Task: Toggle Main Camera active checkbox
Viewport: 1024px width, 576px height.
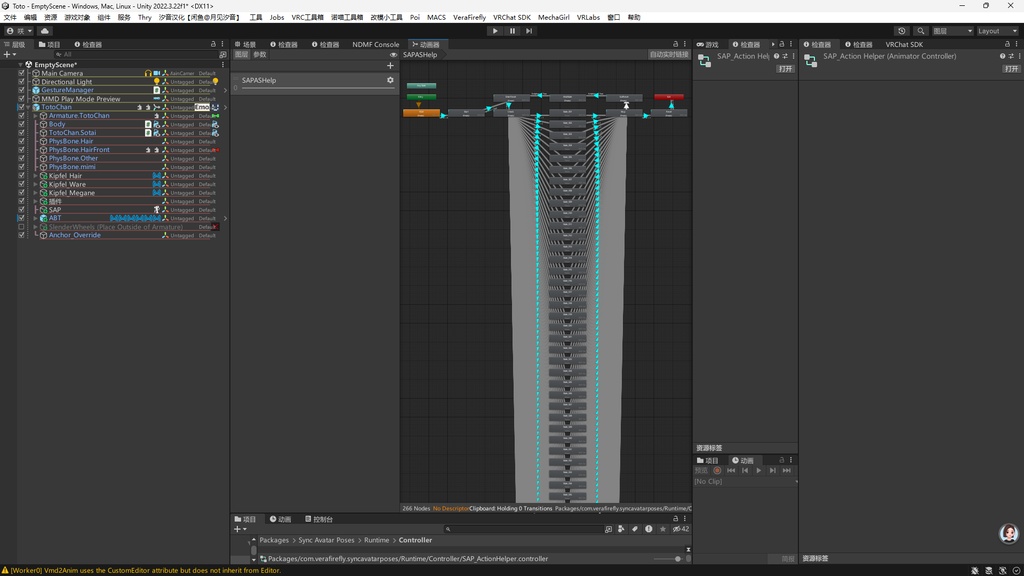Action: pyautogui.click(x=22, y=73)
